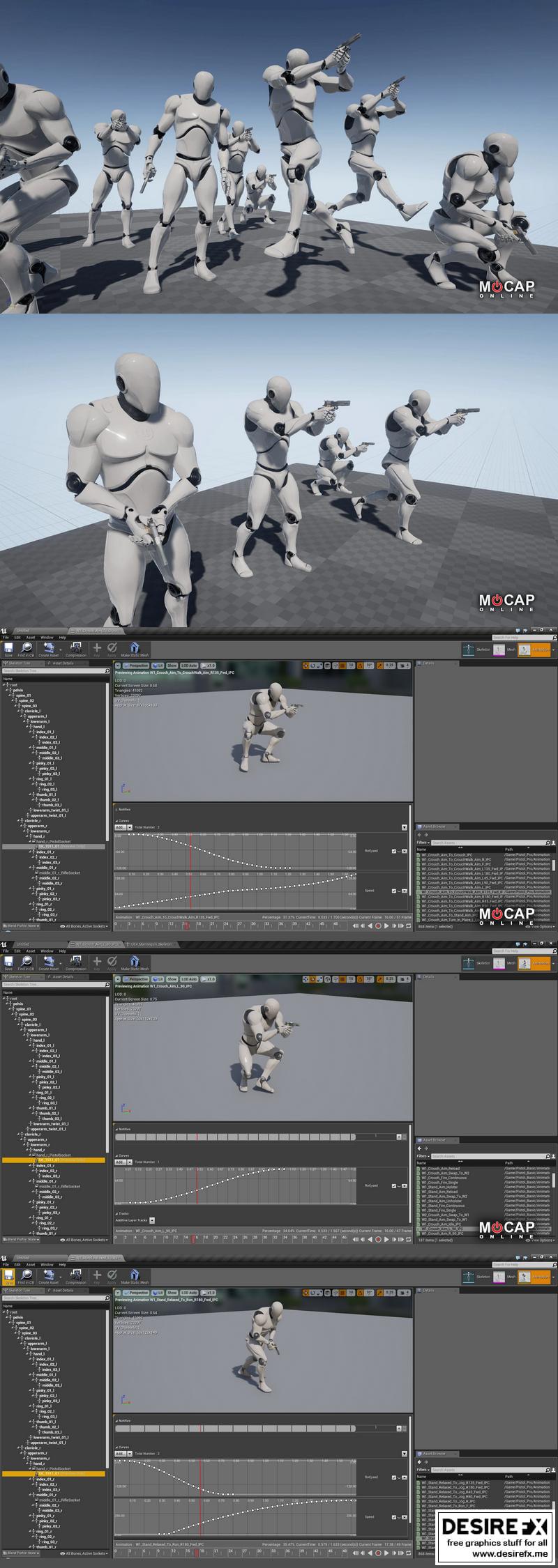The width and height of the screenshot is (558, 1568).
Task: Click Find in CB in the Crouch_Aim_L_90 editor
Action: (x=26, y=964)
